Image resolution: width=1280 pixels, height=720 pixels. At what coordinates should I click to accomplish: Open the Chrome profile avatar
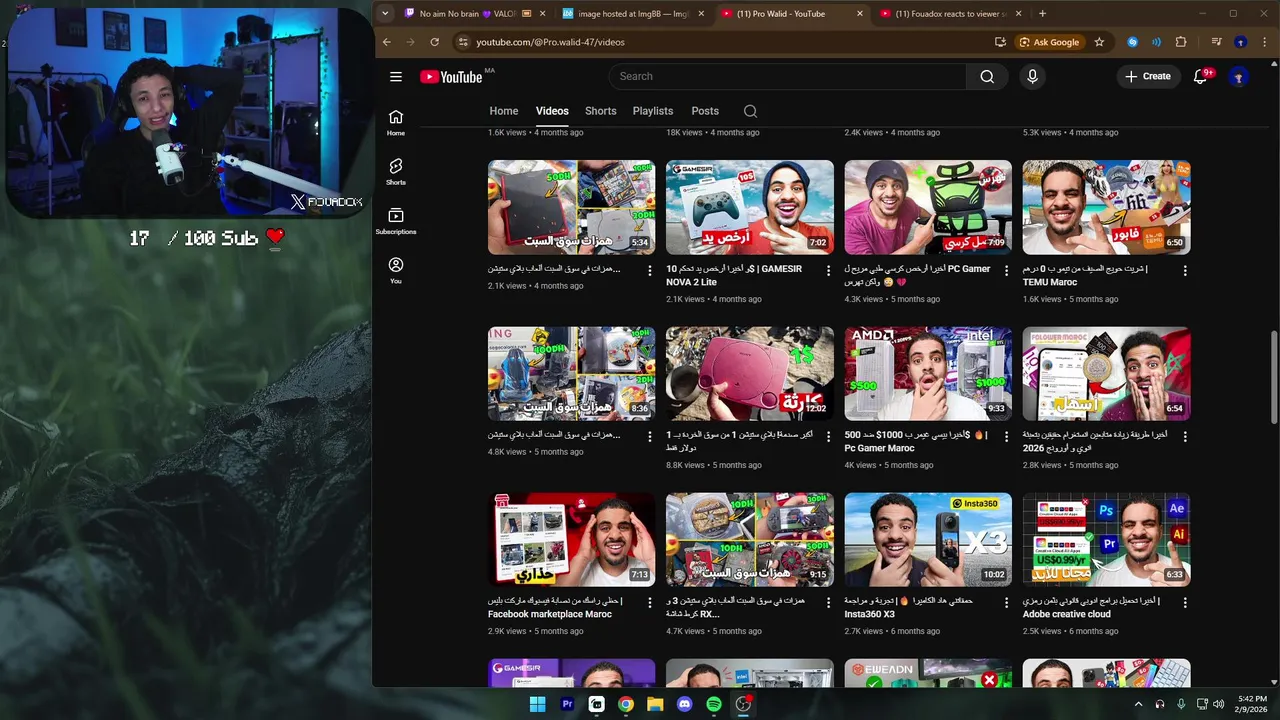tap(1240, 42)
